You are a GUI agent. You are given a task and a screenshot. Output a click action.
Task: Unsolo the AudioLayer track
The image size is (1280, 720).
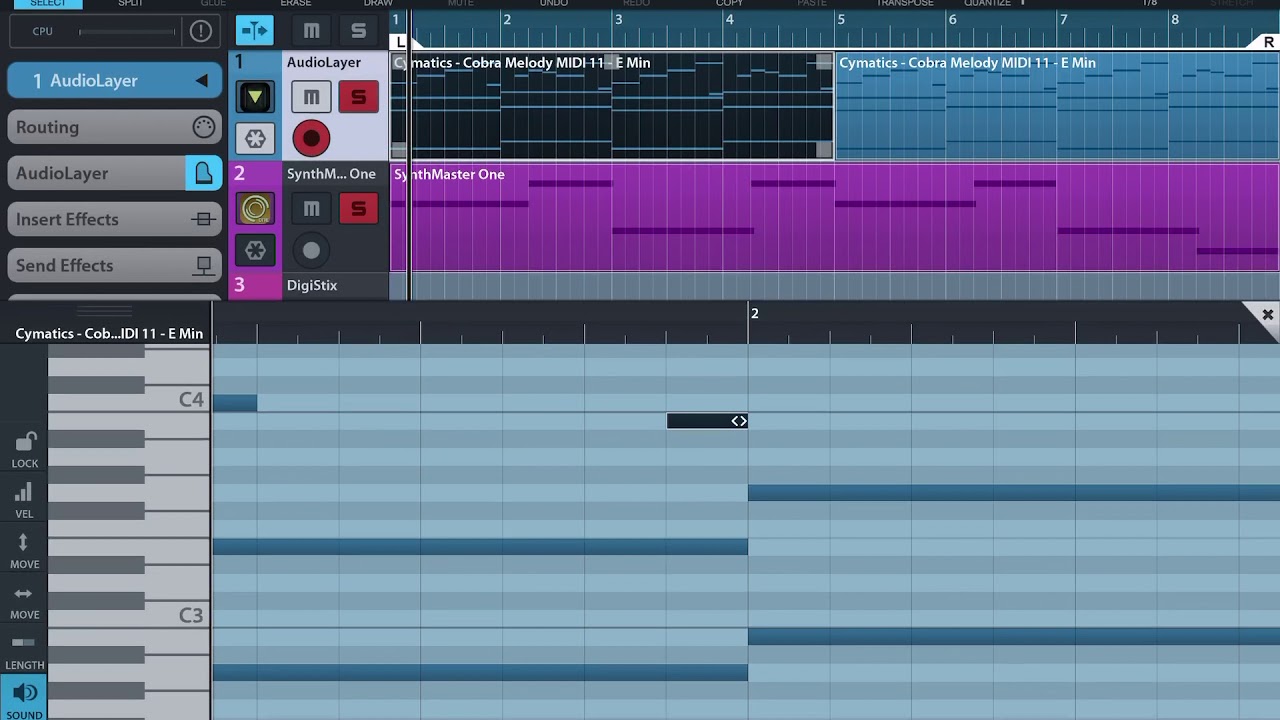[x=358, y=97]
